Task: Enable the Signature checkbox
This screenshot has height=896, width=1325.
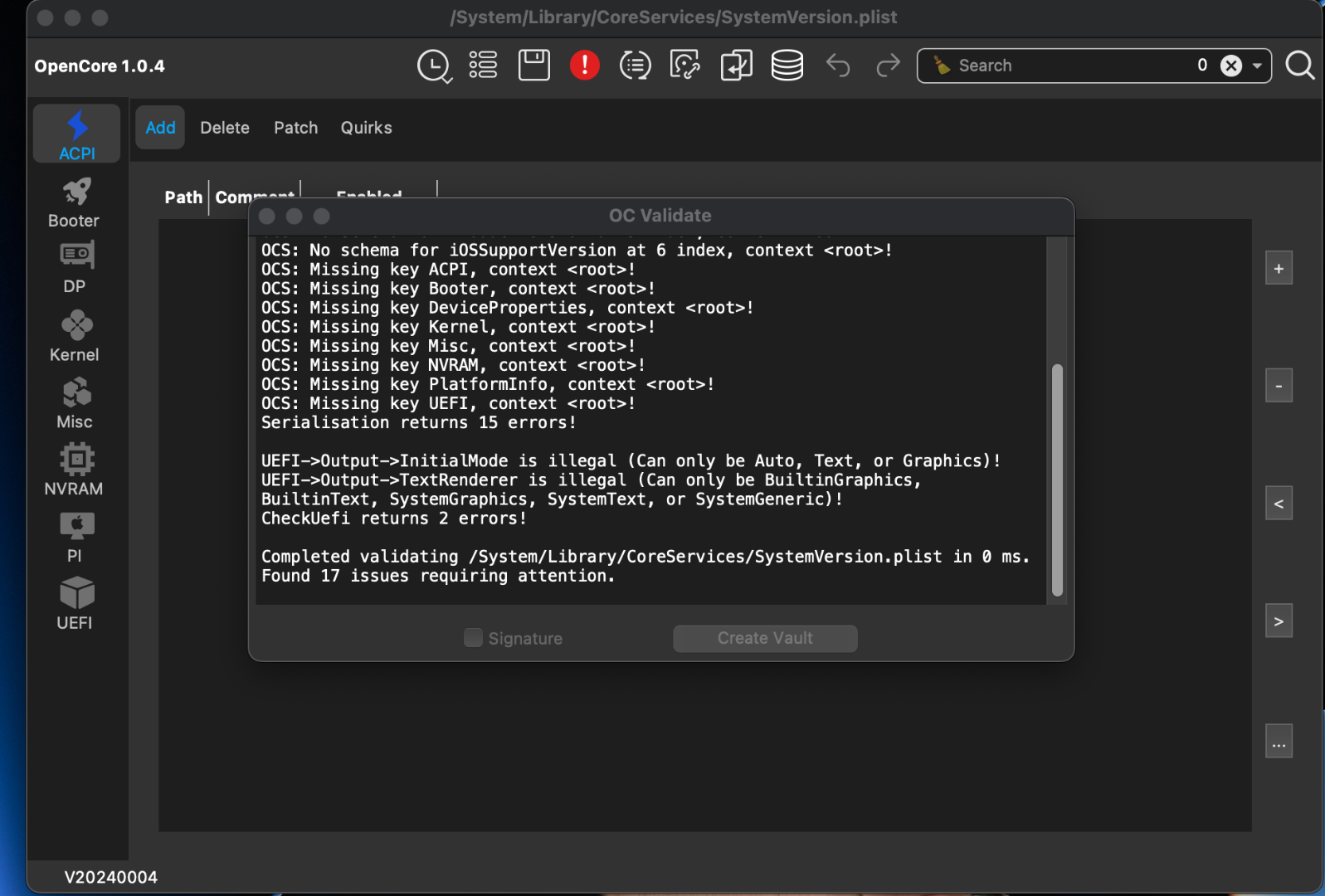Action: pos(473,638)
